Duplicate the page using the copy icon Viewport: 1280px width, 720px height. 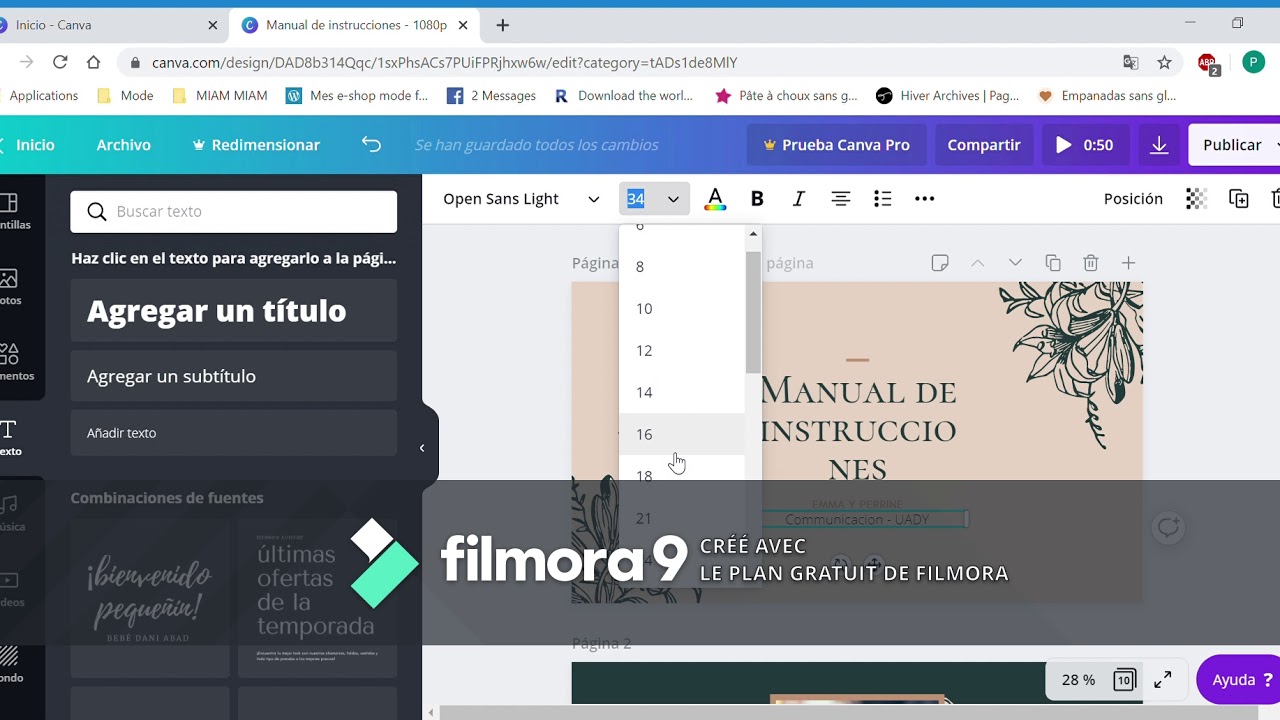1053,263
